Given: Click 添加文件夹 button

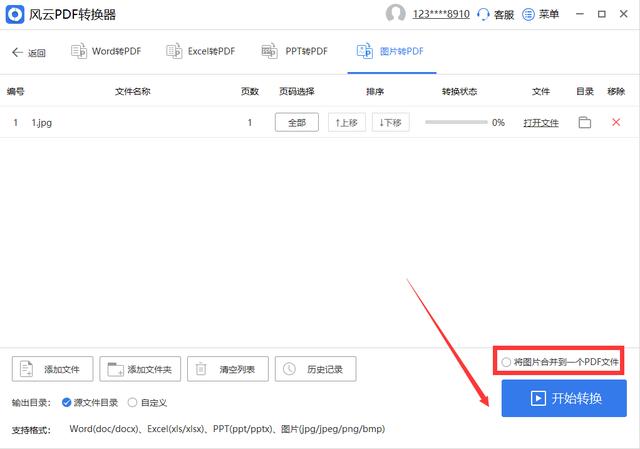Looking at the screenshot, I should click(x=140, y=369).
